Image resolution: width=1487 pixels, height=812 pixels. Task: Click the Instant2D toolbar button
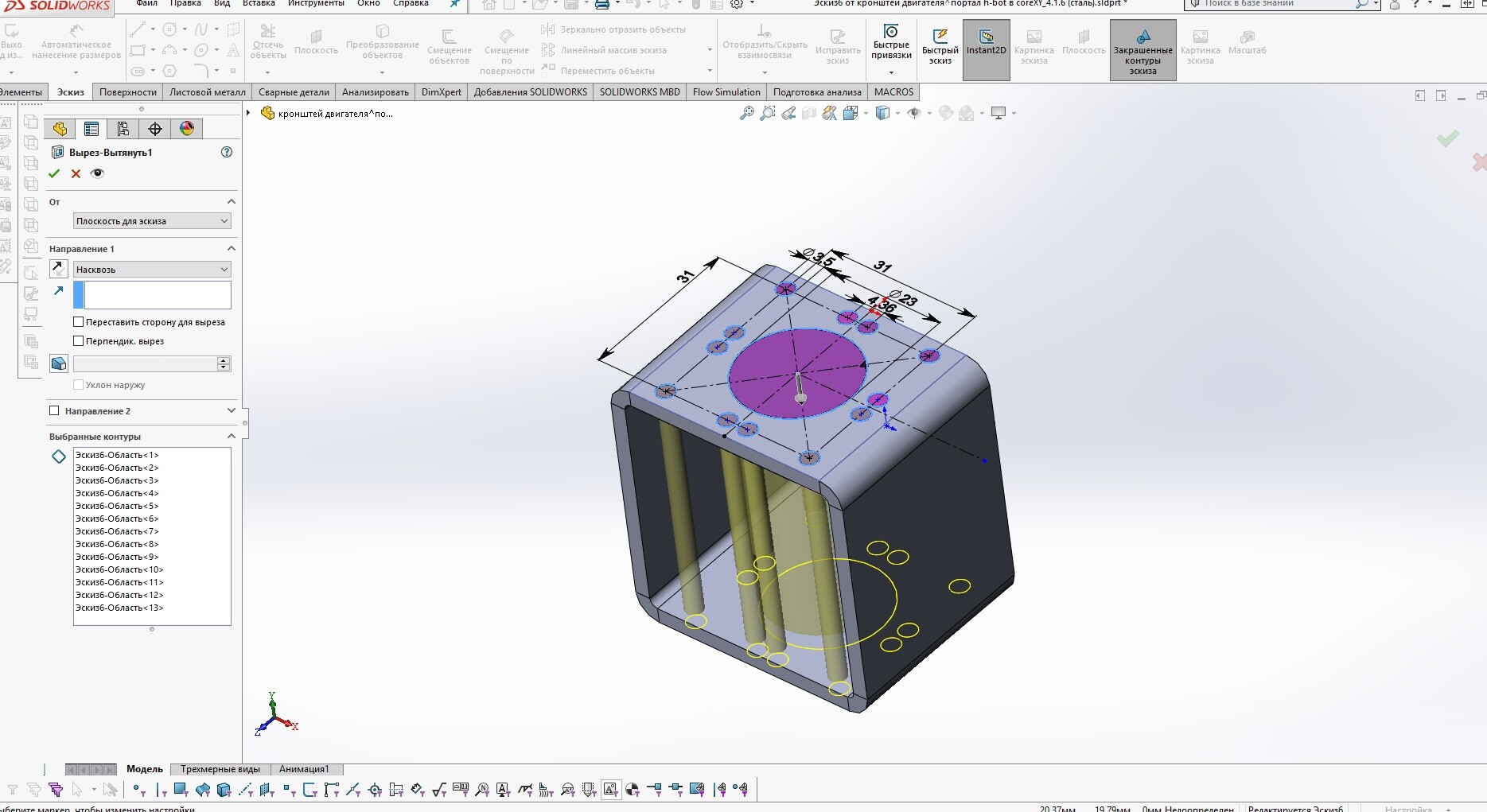(986, 50)
